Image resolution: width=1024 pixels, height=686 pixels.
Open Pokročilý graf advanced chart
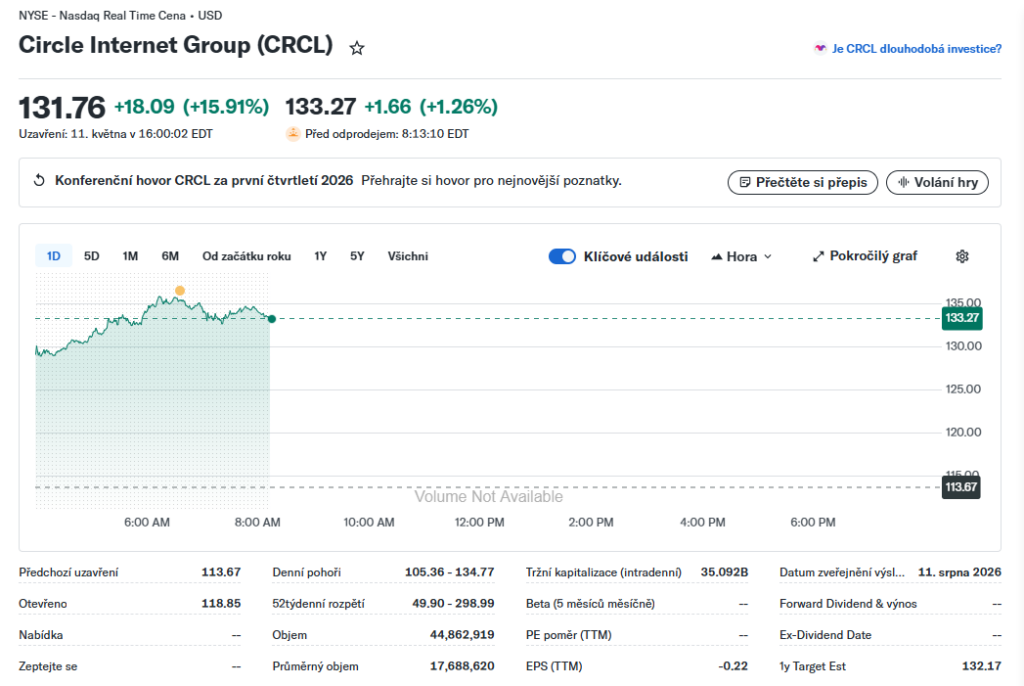865,256
